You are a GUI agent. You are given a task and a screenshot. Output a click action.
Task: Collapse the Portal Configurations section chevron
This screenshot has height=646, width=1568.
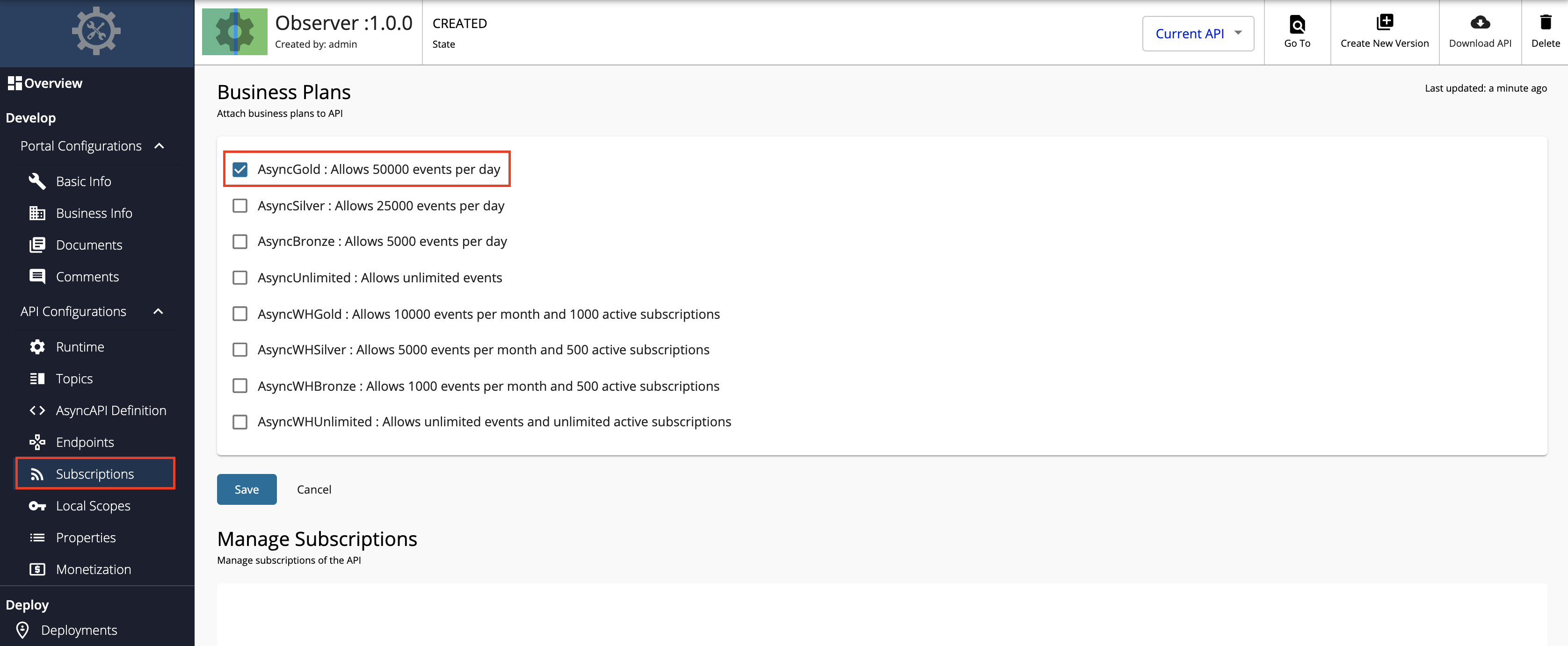[x=160, y=146]
